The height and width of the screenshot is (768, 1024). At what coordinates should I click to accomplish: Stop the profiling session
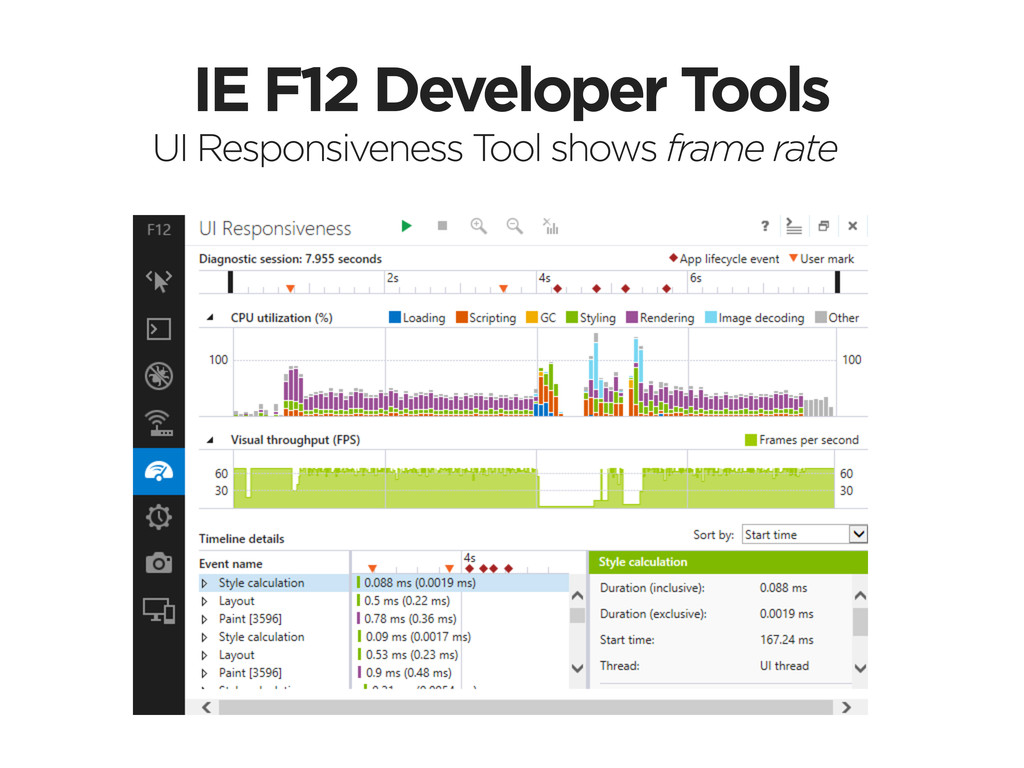coord(442,227)
